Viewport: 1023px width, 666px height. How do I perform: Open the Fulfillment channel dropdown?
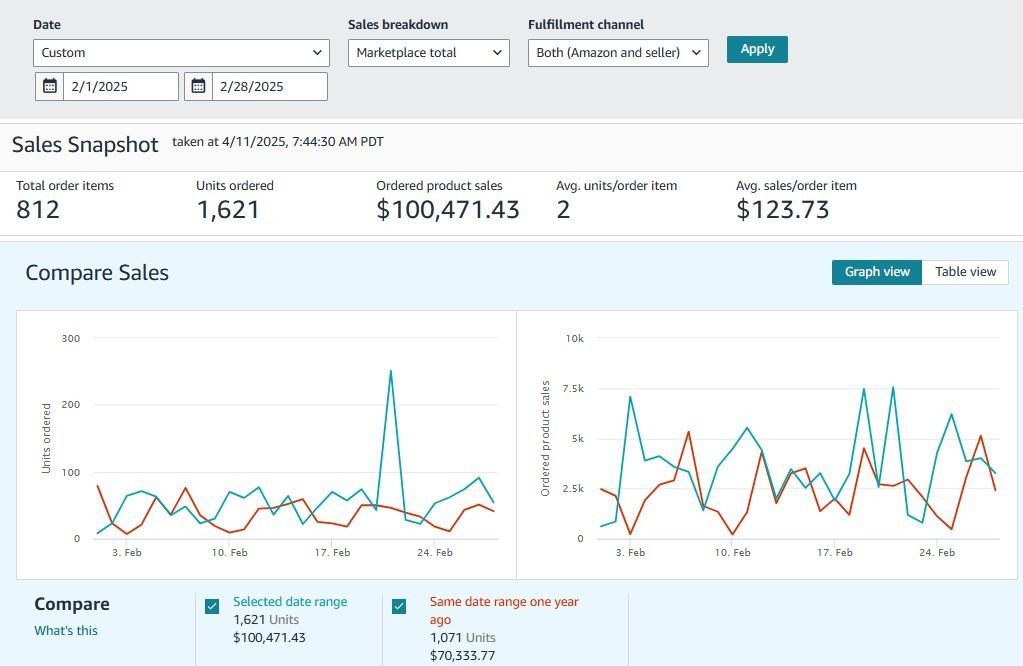(618, 53)
